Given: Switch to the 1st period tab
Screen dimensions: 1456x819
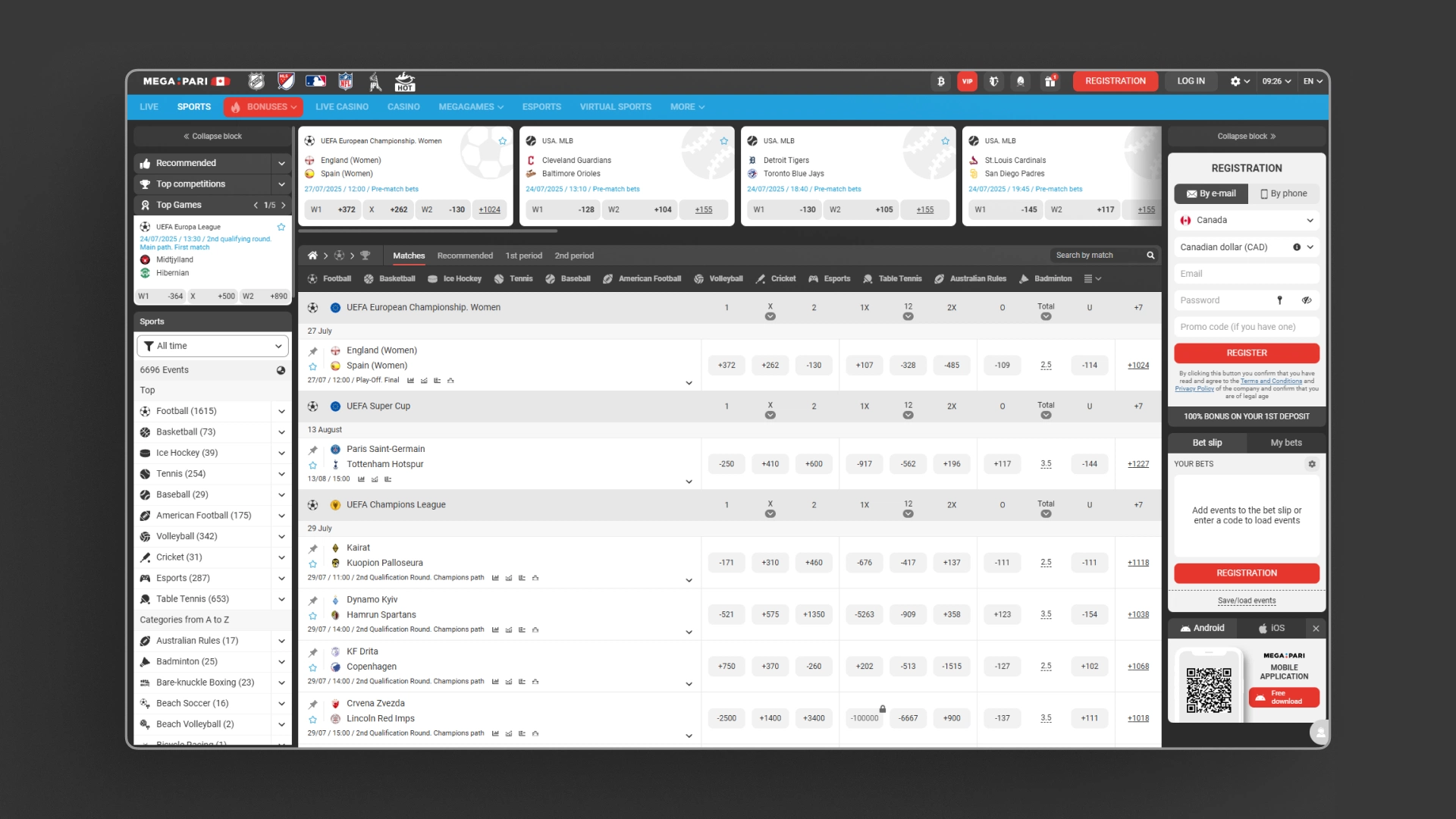Looking at the screenshot, I should 524,256.
